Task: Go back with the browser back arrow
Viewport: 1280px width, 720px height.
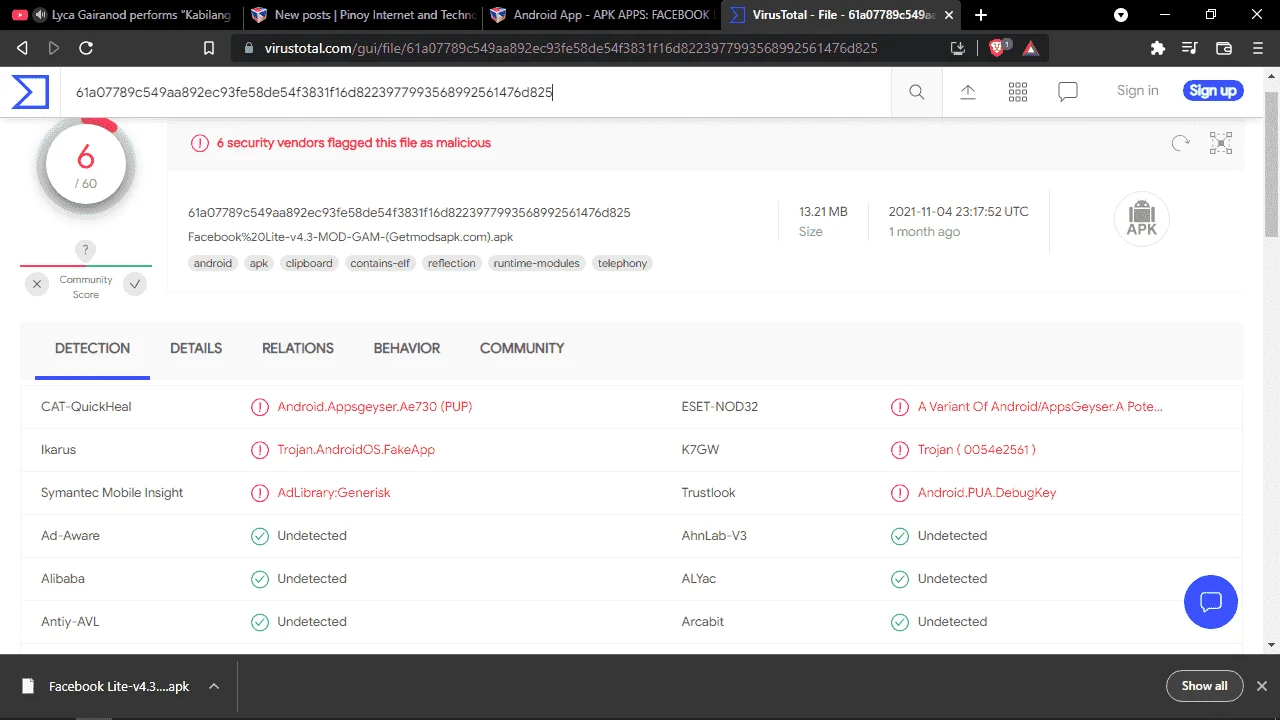Action: click(22, 48)
